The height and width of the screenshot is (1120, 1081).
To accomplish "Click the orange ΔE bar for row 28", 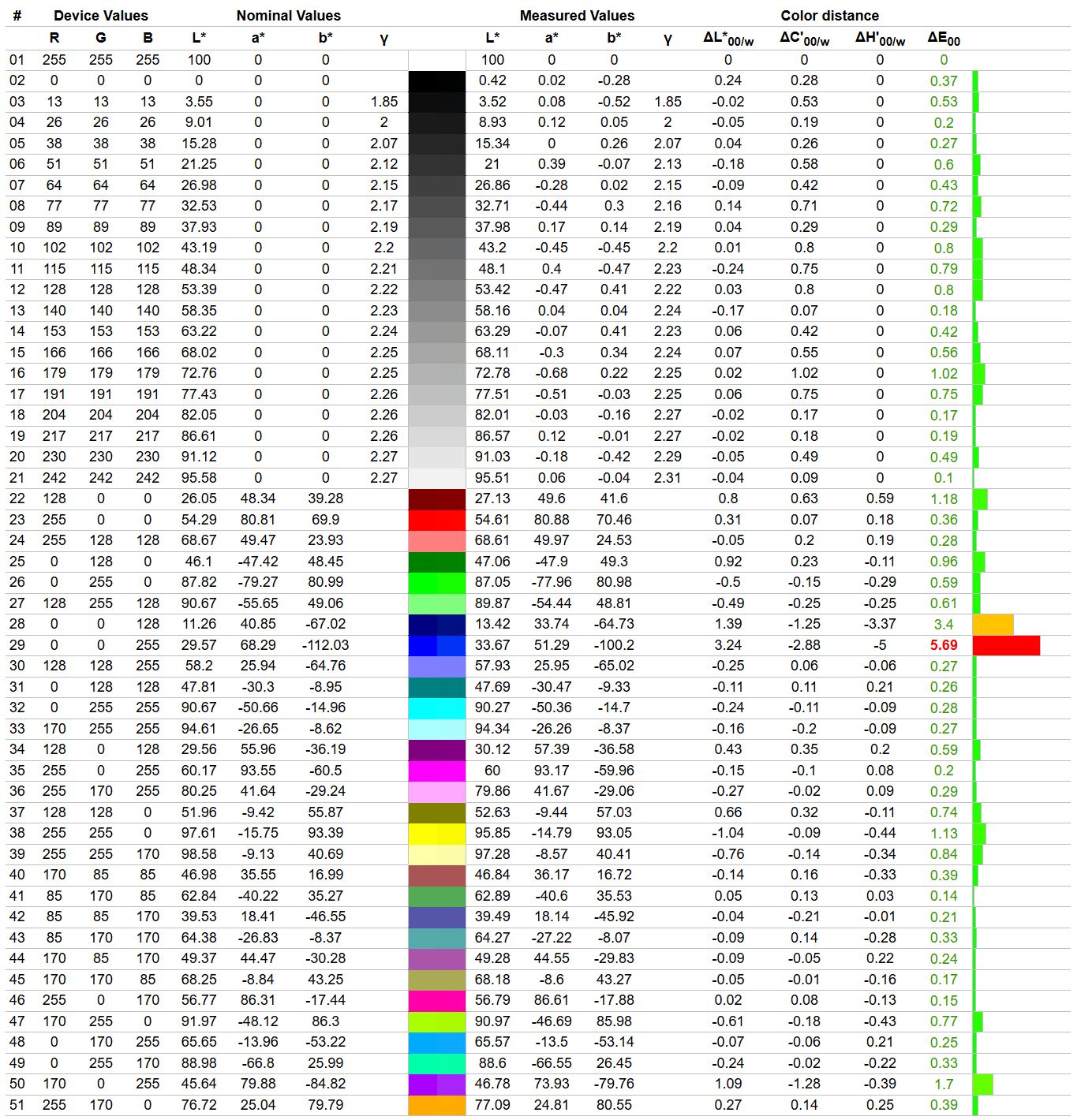I will coord(993,624).
